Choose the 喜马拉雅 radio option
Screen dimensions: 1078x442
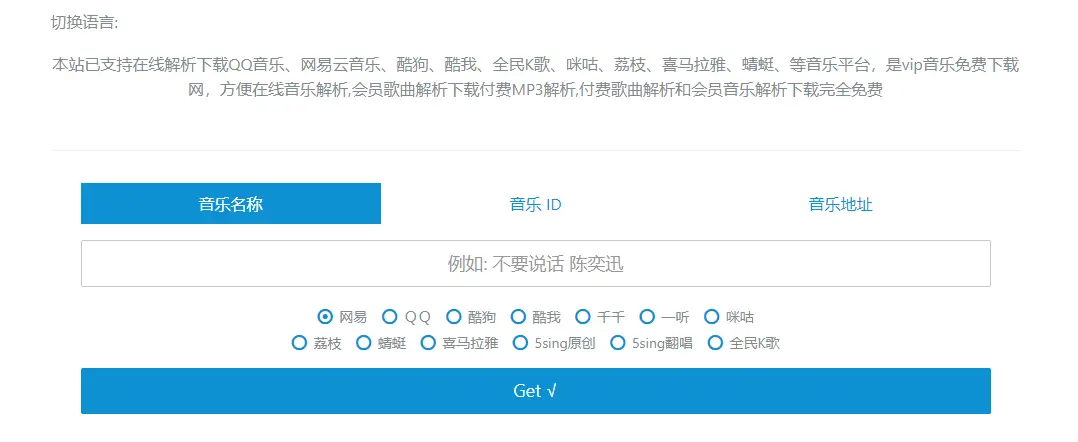coord(428,342)
